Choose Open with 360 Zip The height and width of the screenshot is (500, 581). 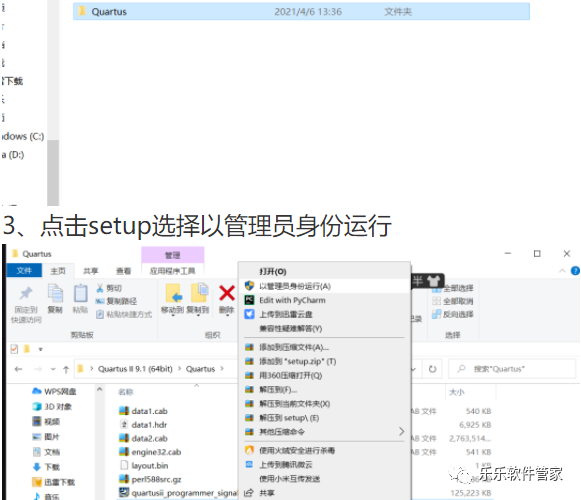click(325, 375)
